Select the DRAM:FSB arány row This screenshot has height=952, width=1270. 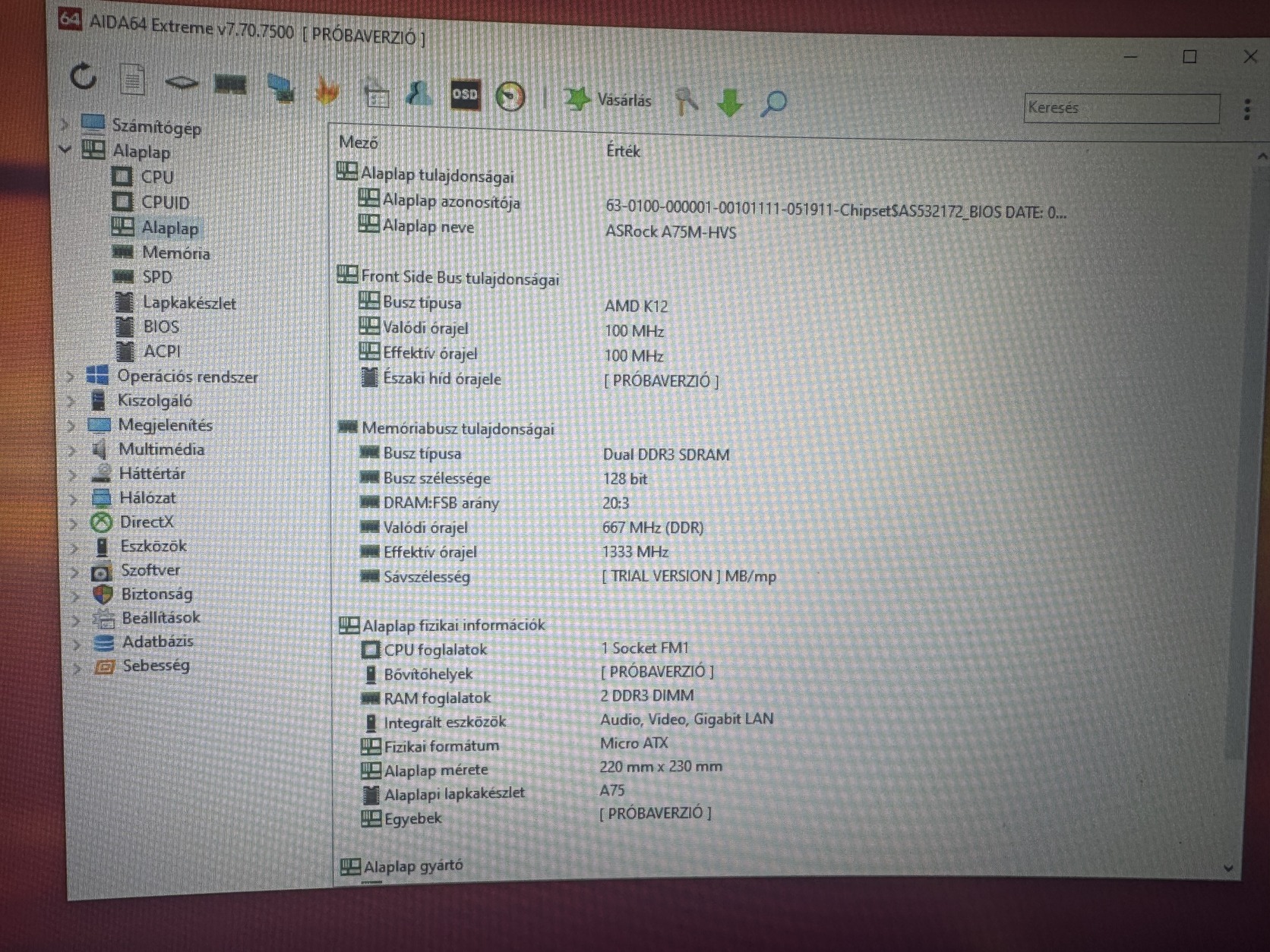pyautogui.click(x=441, y=503)
